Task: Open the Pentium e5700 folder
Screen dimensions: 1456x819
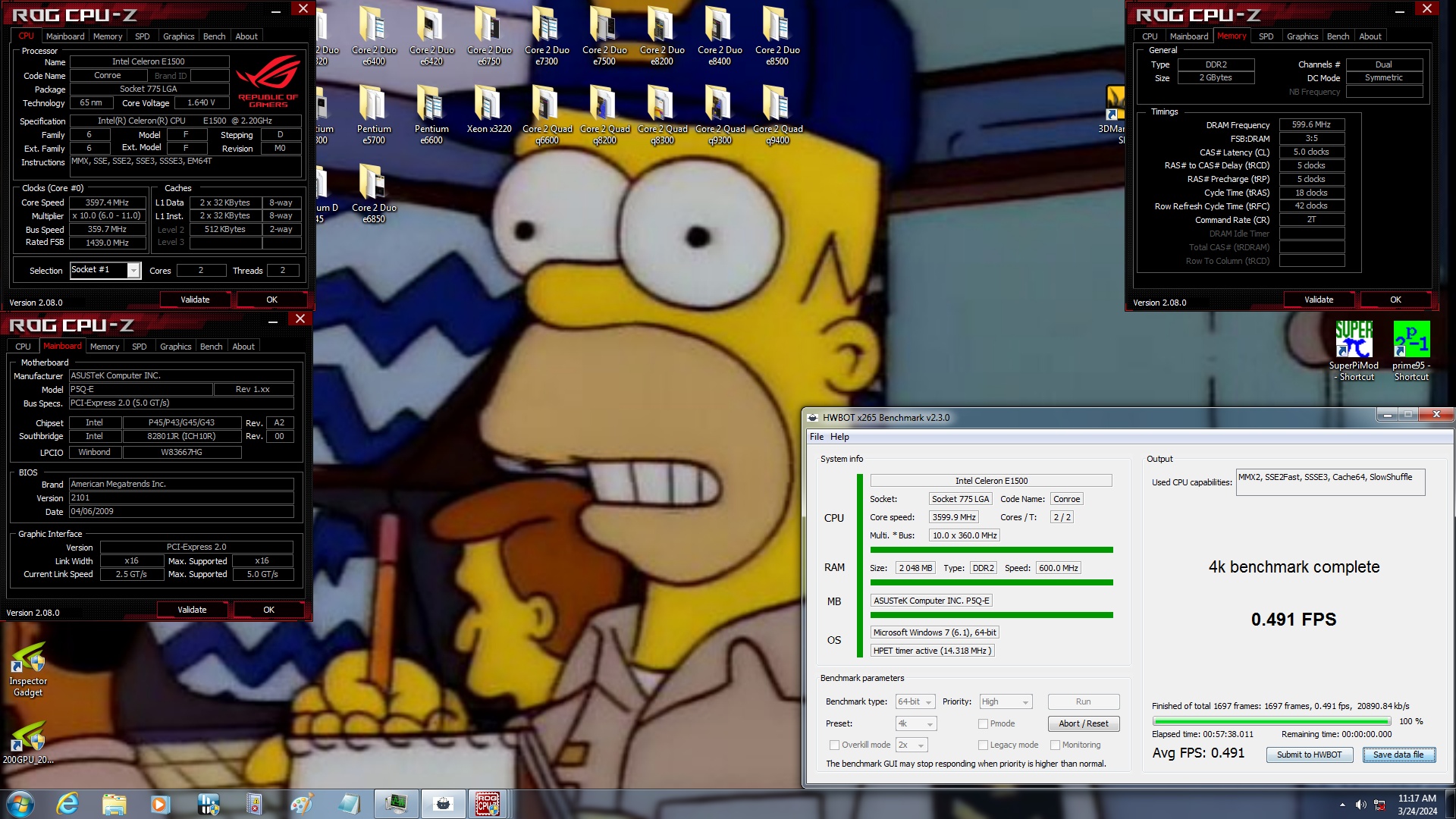Action: 374,115
